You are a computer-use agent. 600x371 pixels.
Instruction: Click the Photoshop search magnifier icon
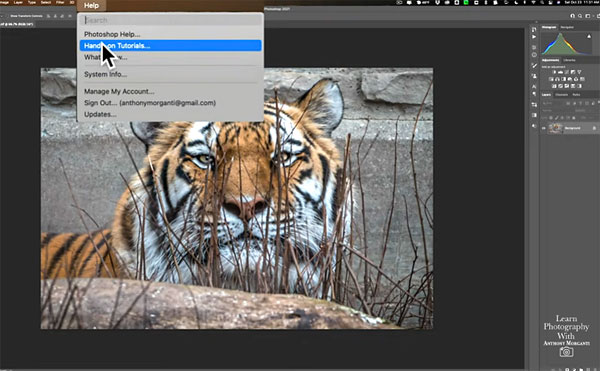(x=580, y=16)
